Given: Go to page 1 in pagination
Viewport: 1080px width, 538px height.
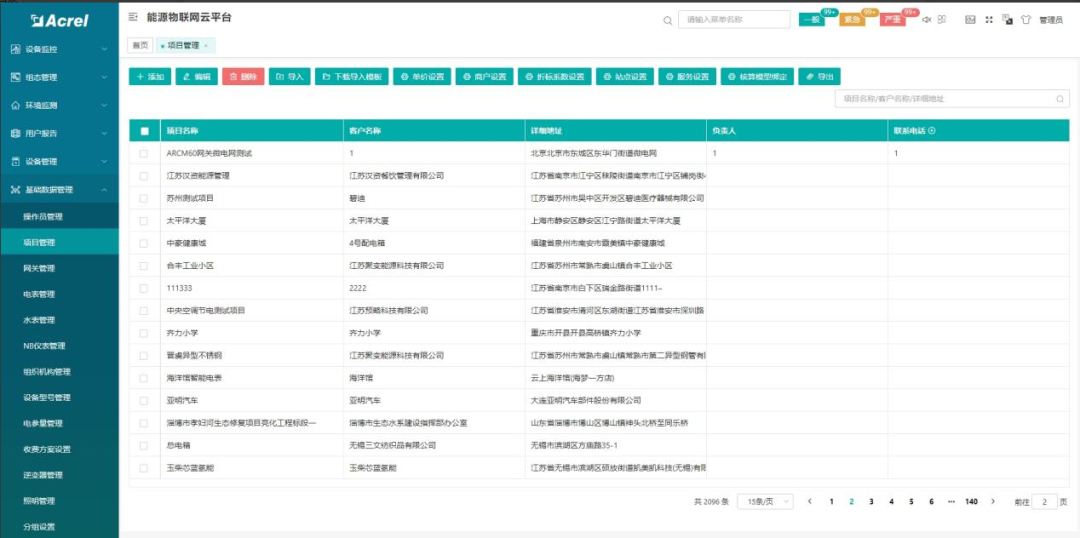Looking at the screenshot, I should click(x=831, y=501).
